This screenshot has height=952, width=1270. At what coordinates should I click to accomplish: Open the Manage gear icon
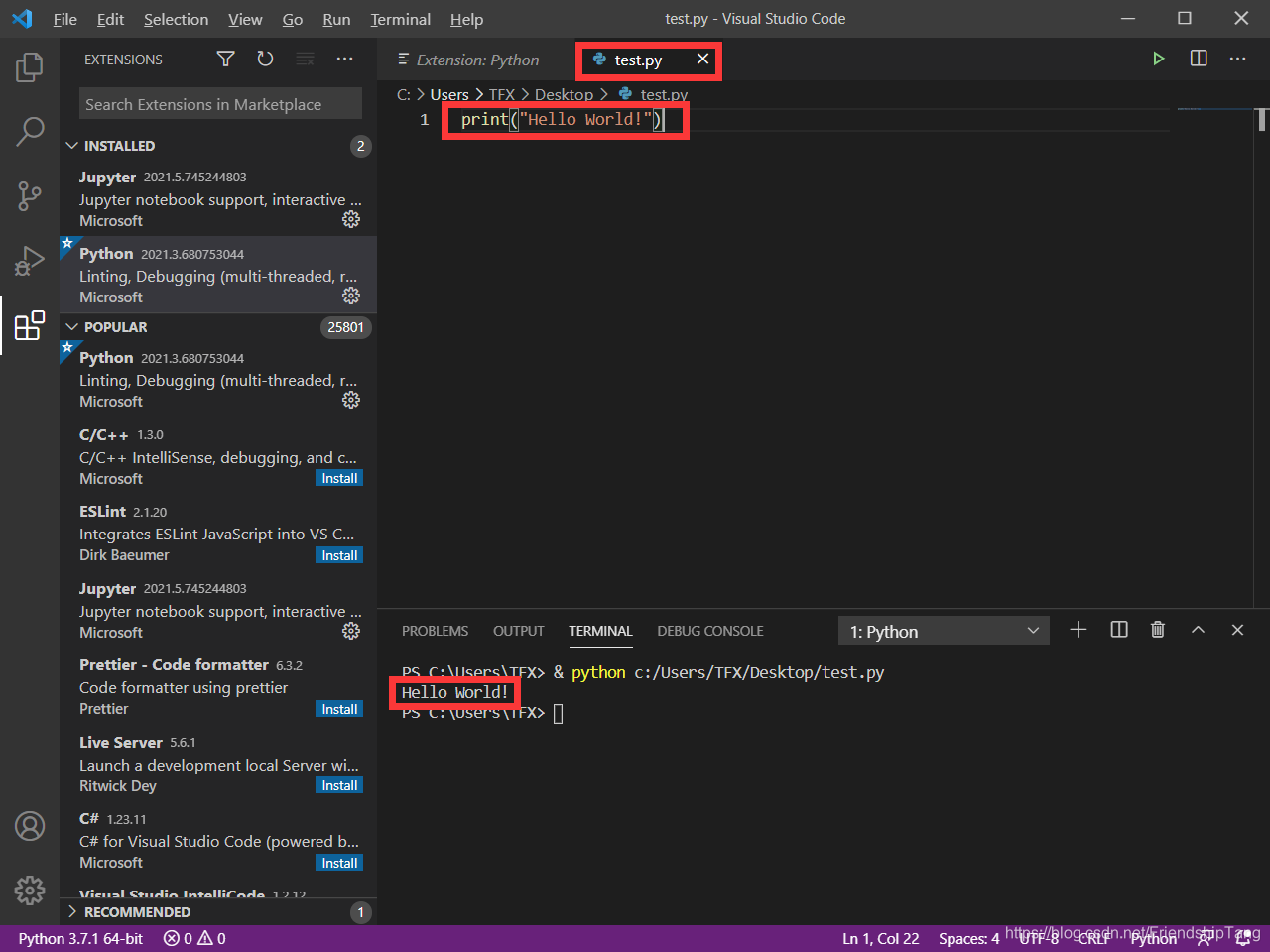coord(29,891)
